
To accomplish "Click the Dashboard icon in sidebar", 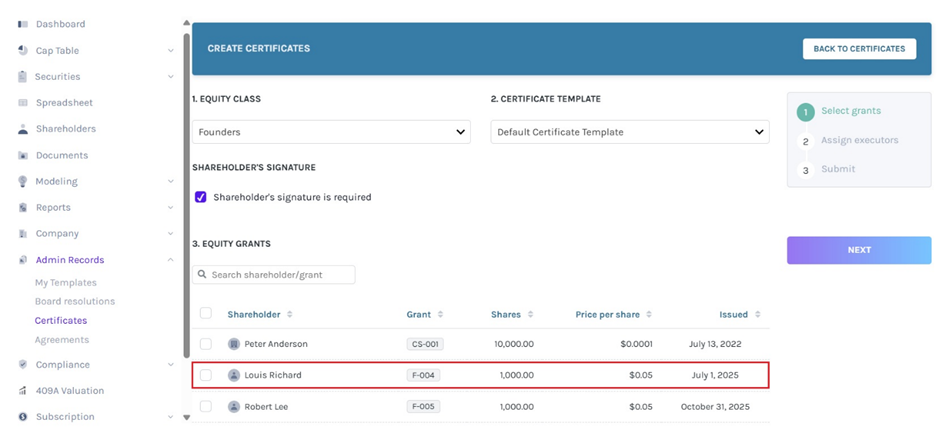I will tap(22, 24).
